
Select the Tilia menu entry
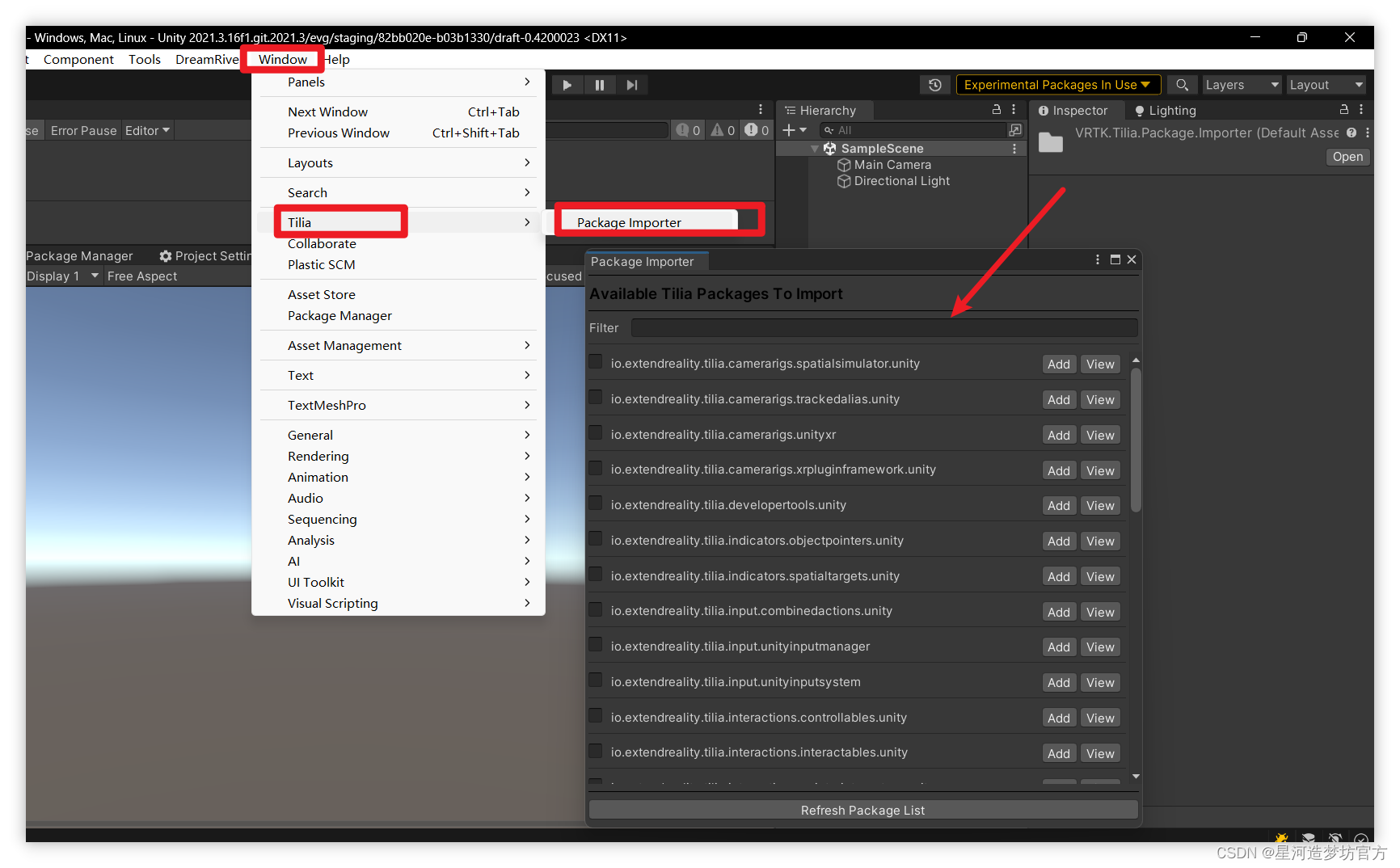(398, 223)
